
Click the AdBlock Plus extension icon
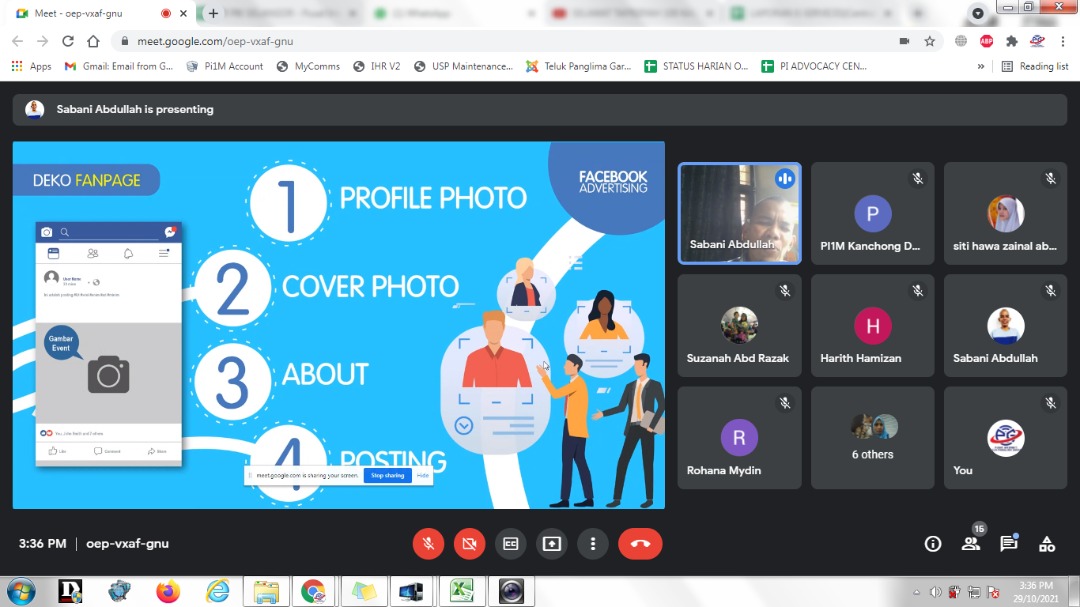[x=986, y=41]
